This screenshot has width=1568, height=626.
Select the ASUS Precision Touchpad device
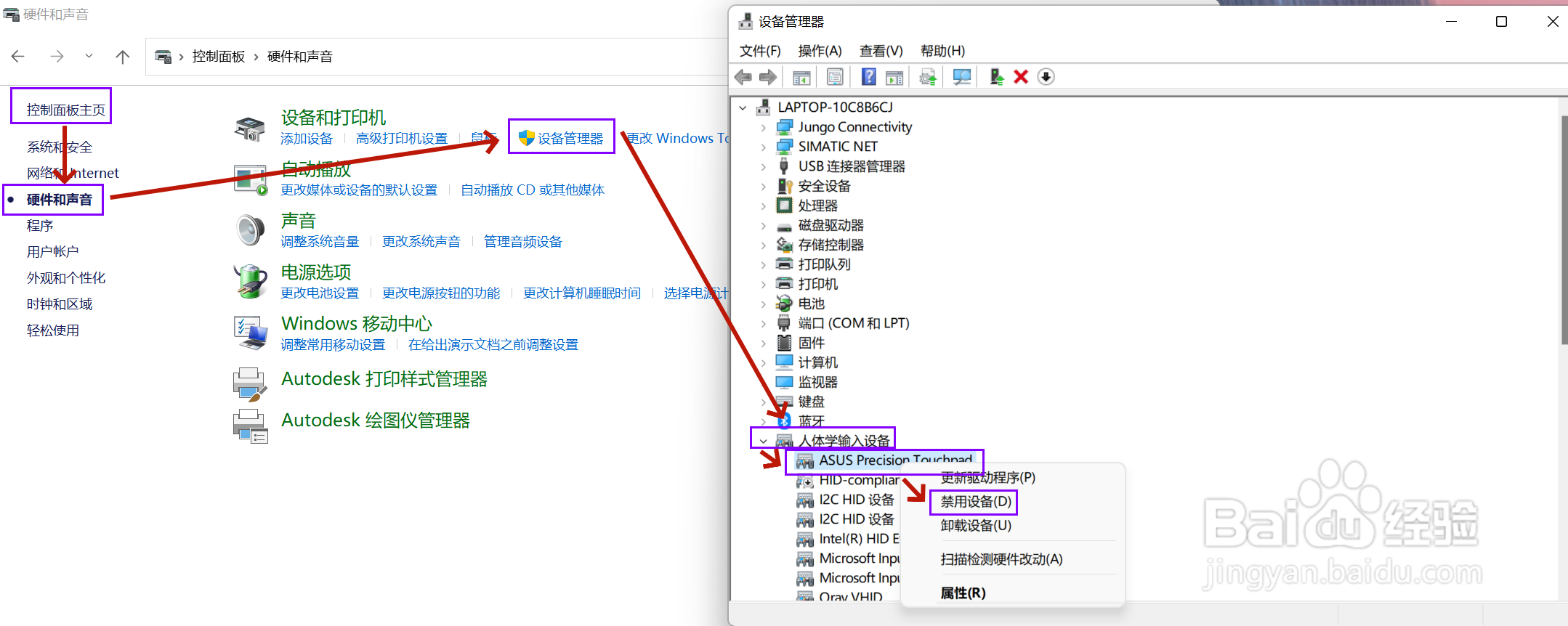[x=895, y=460]
